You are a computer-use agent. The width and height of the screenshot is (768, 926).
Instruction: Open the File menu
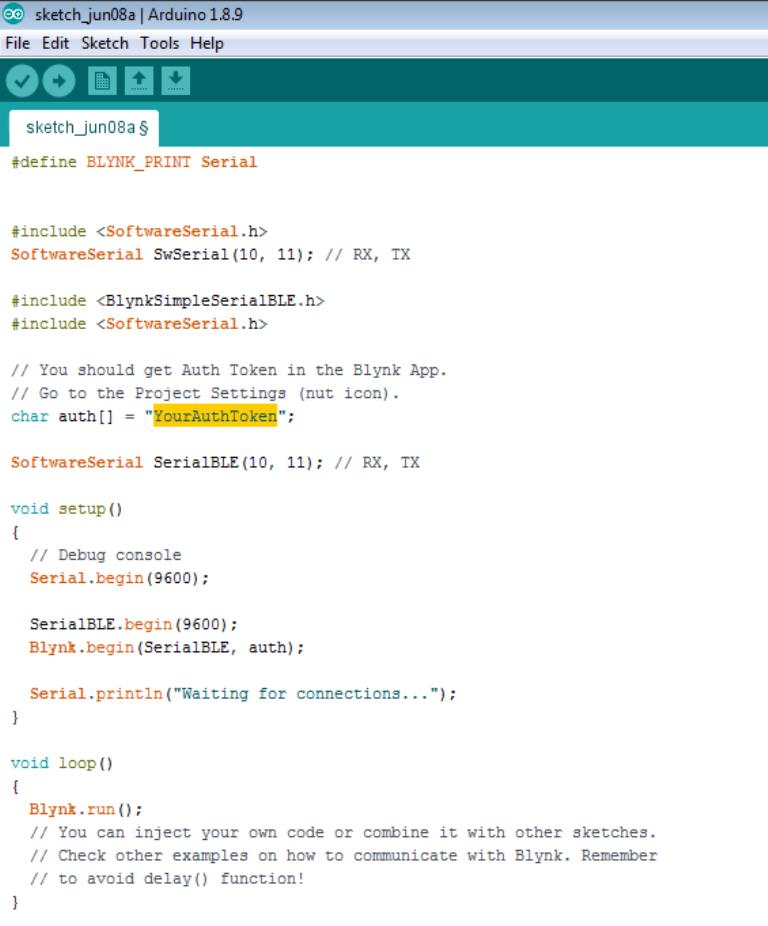pos(18,43)
